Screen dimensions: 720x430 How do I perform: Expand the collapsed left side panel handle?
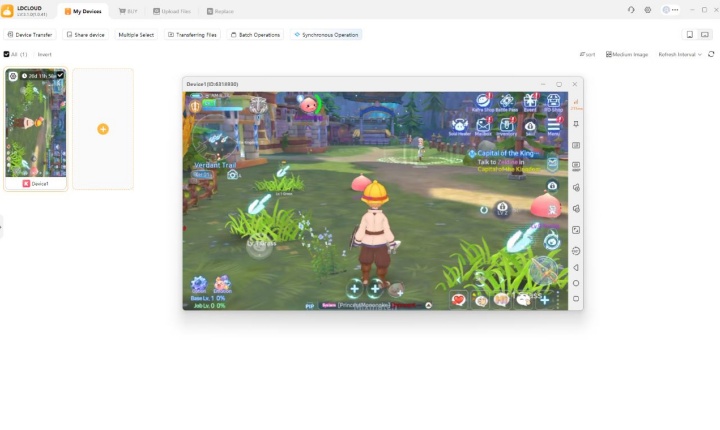(1, 227)
